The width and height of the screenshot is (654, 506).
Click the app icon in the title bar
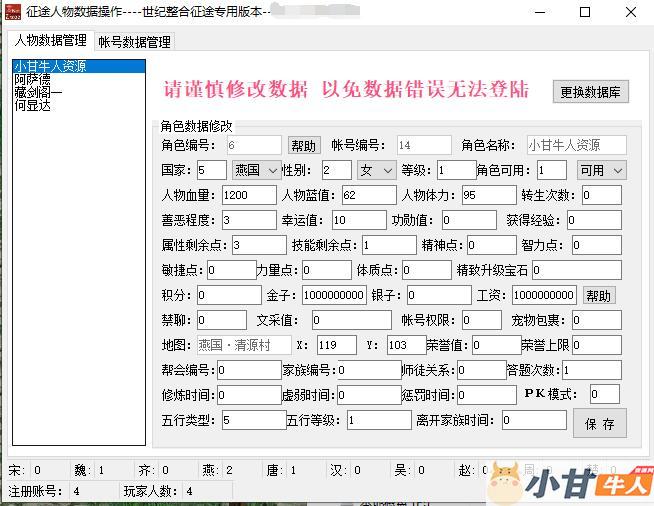tap(14, 12)
